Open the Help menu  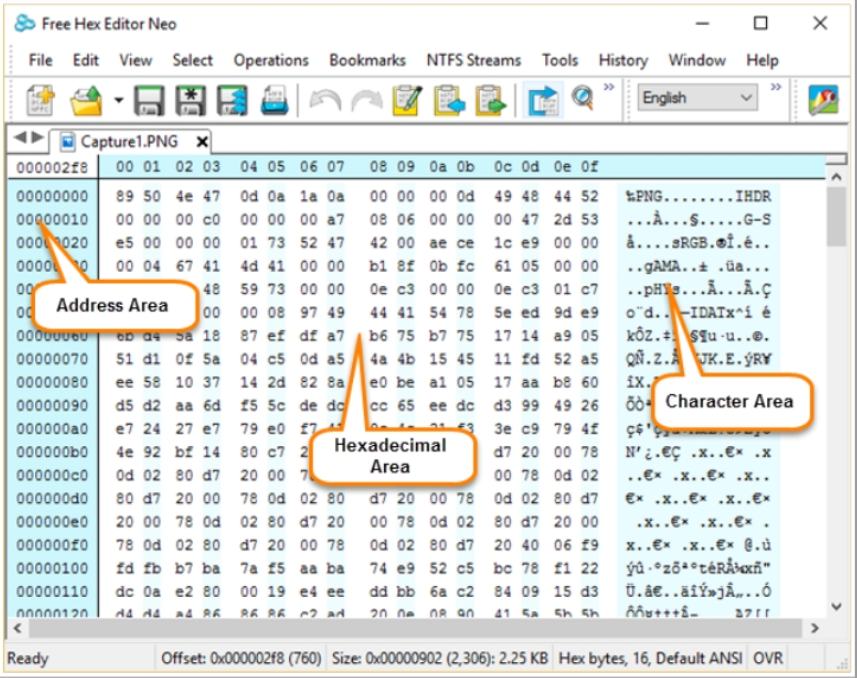click(x=762, y=60)
